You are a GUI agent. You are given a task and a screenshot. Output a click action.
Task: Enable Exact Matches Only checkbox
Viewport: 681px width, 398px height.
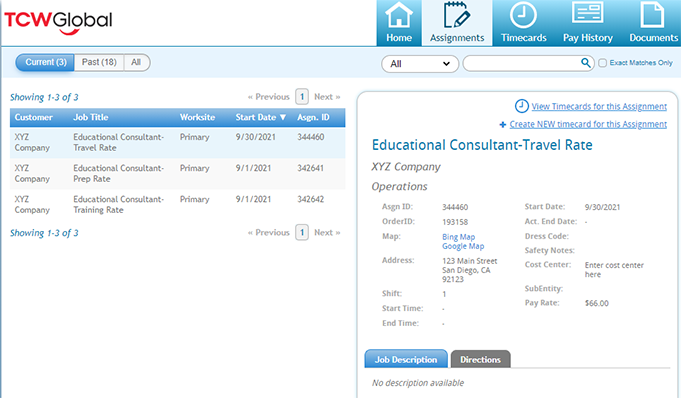coord(602,63)
